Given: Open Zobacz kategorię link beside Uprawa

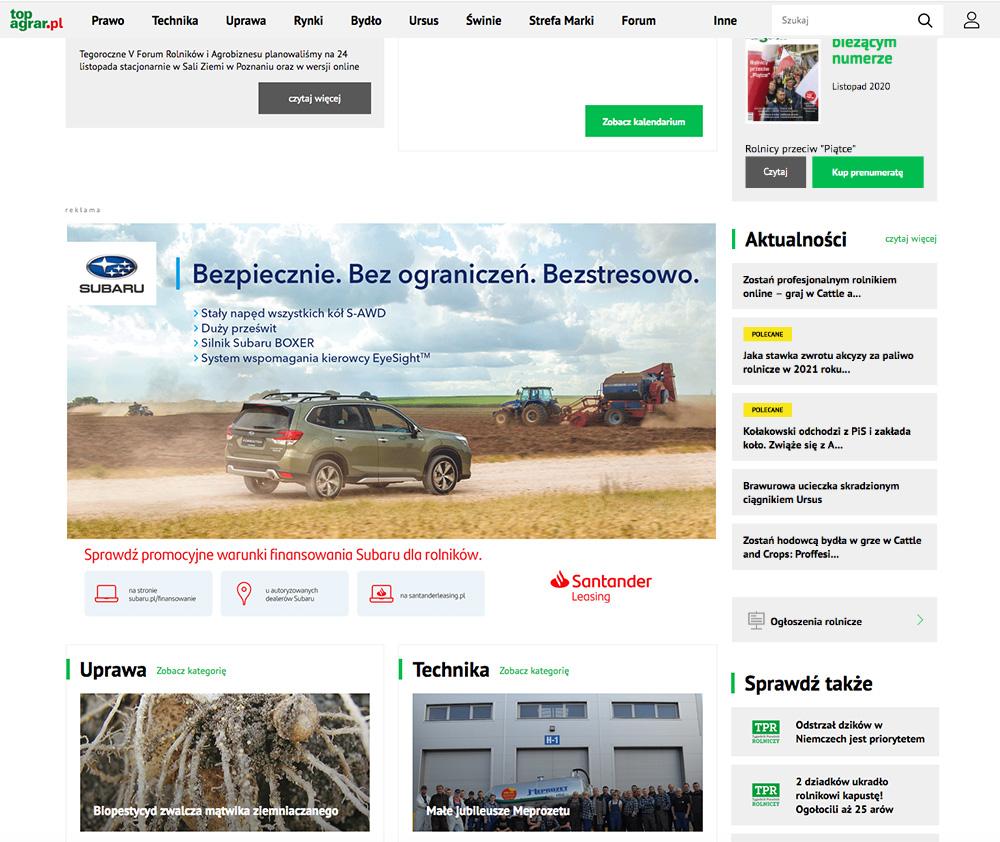Looking at the screenshot, I should click(191, 671).
